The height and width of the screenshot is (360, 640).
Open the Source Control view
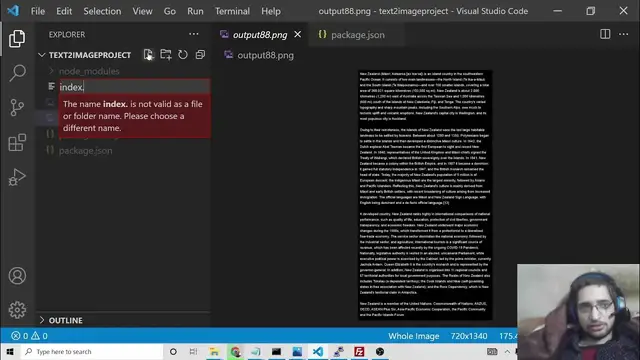tap(17, 108)
